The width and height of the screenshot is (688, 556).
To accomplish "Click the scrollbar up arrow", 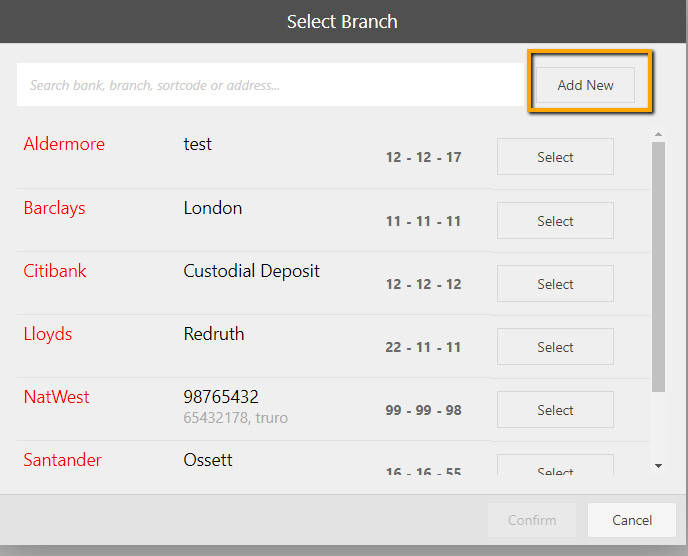I will click(658, 134).
